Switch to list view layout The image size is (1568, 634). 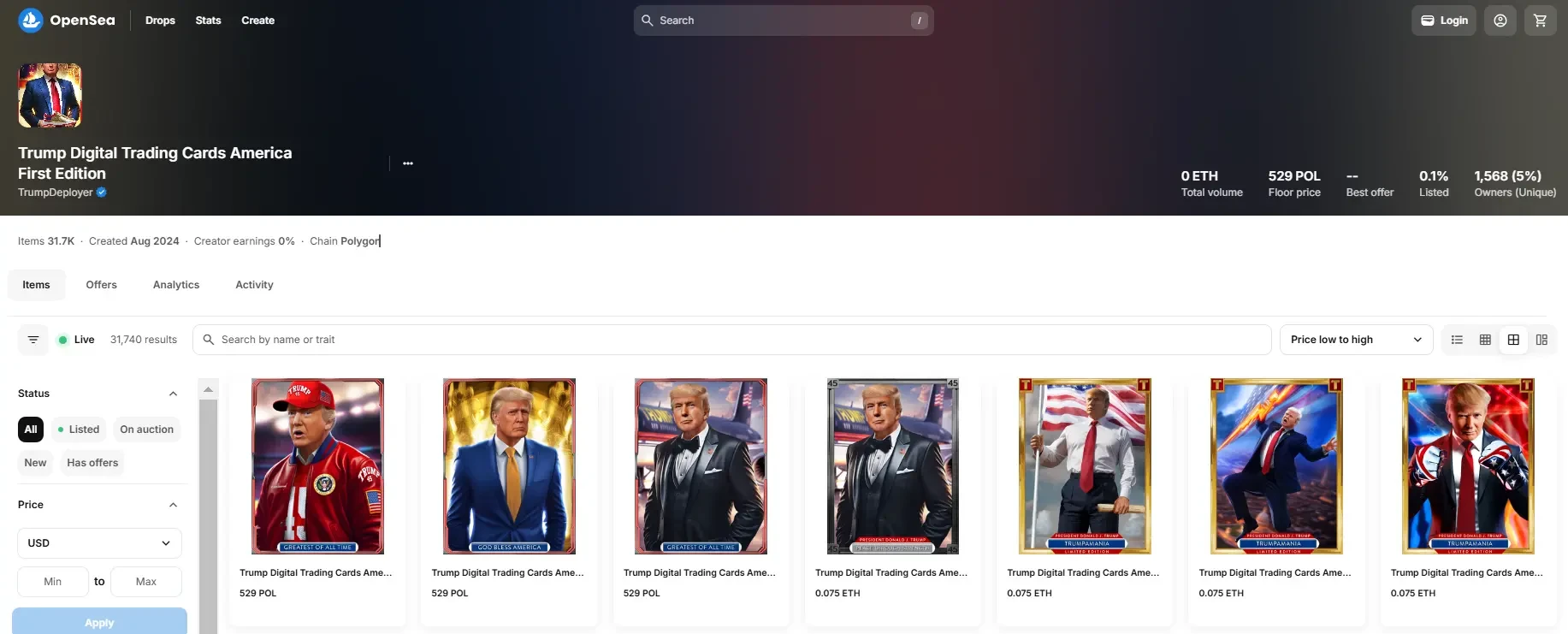coord(1457,340)
